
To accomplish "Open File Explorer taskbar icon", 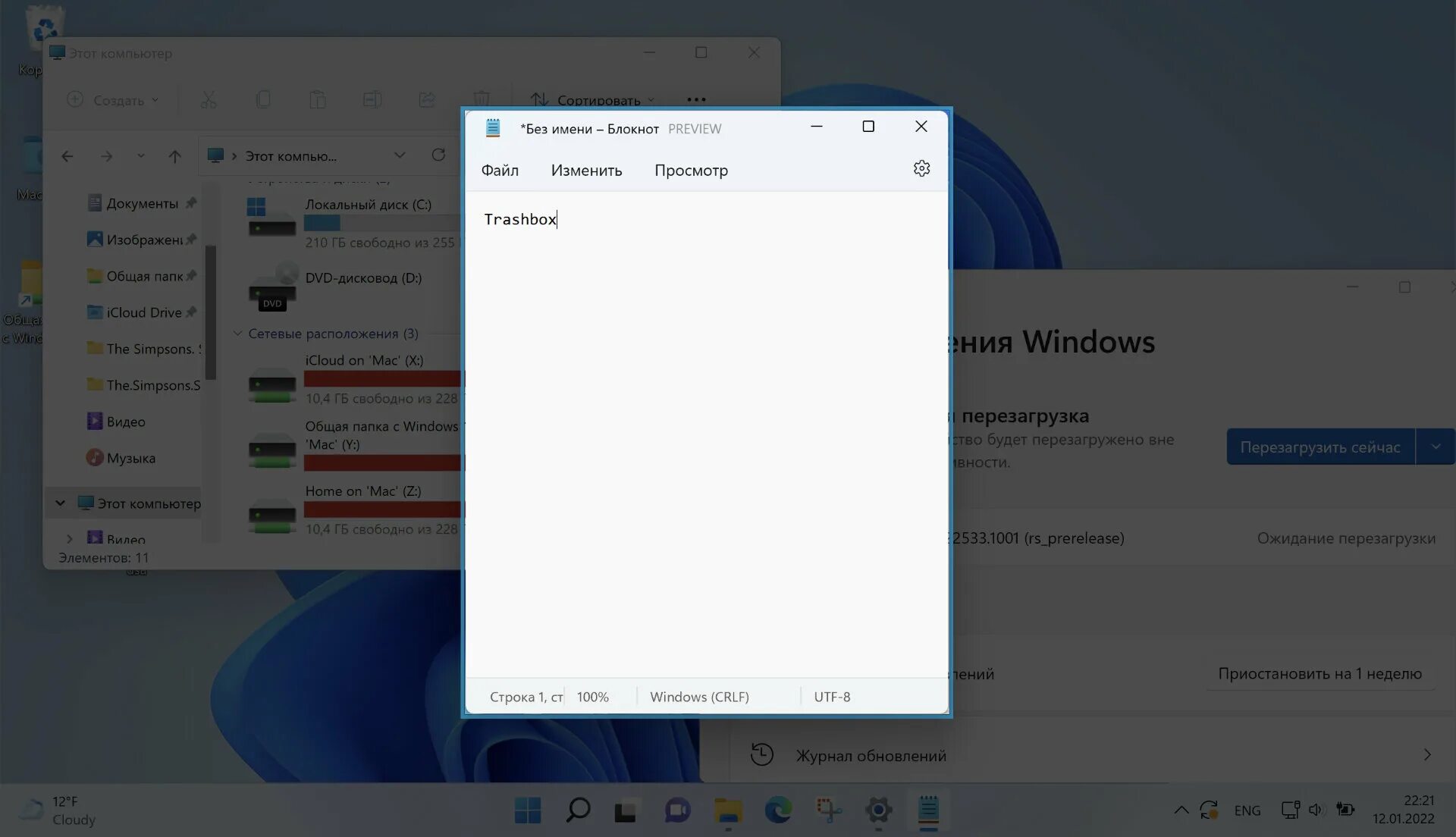I will [728, 810].
